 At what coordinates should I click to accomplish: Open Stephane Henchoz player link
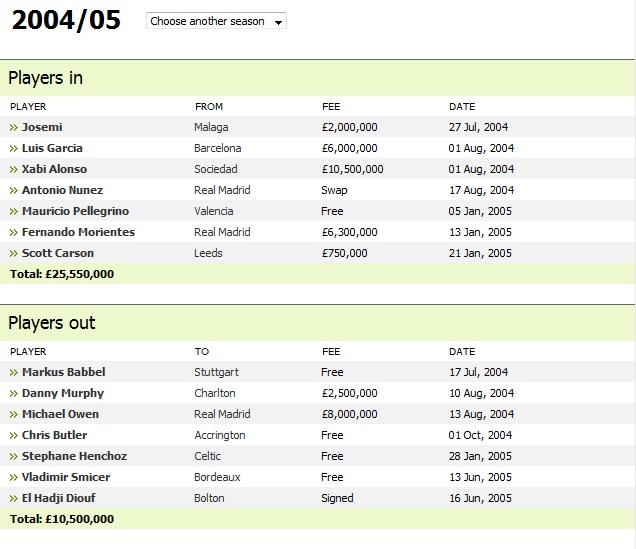[x=74, y=456]
